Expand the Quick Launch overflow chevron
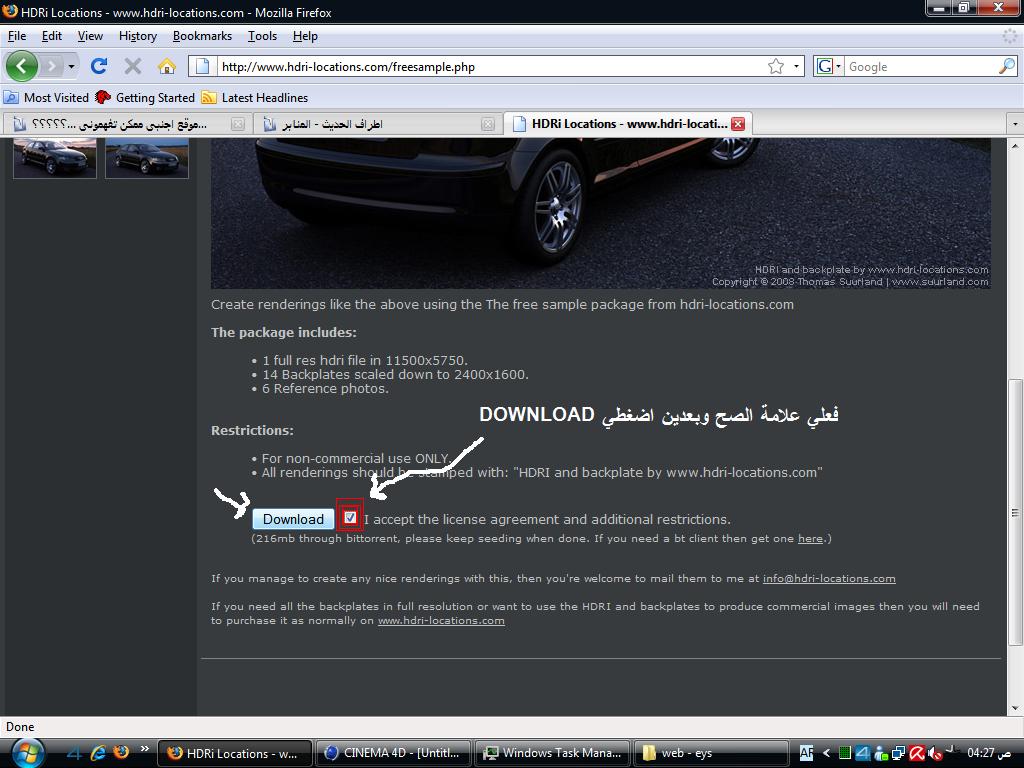1024x768 pixels. click(144, 748)
